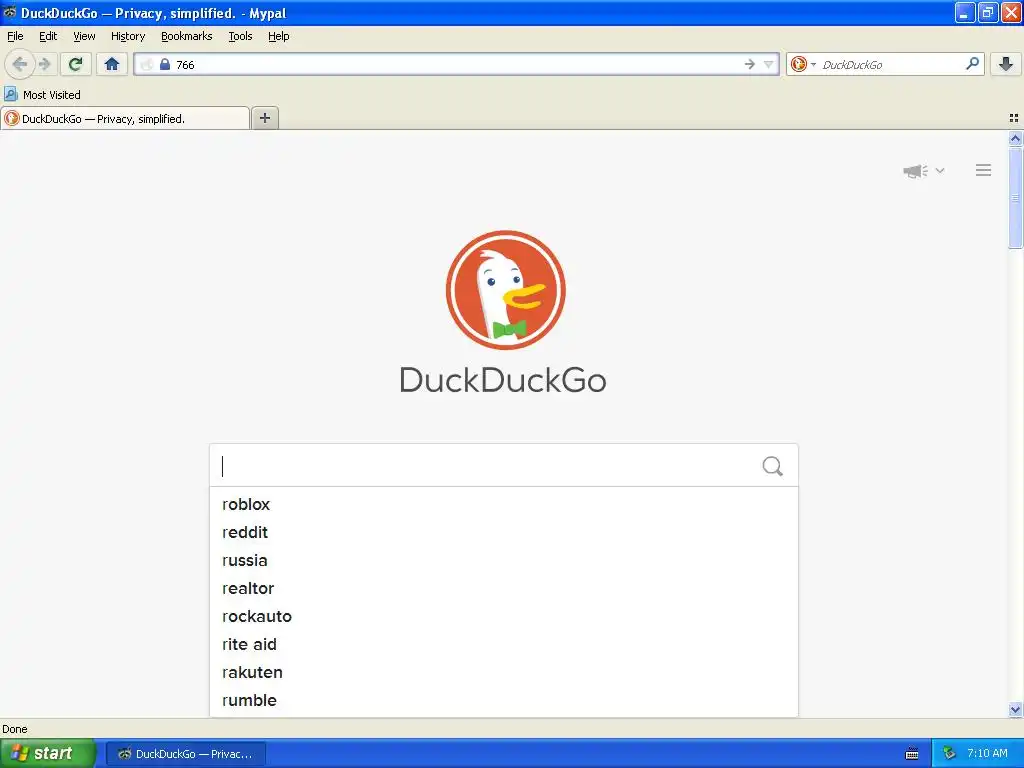Open the Downloads arrow button
This screenshot has height=768, width=1024.
click(1006, 64)
